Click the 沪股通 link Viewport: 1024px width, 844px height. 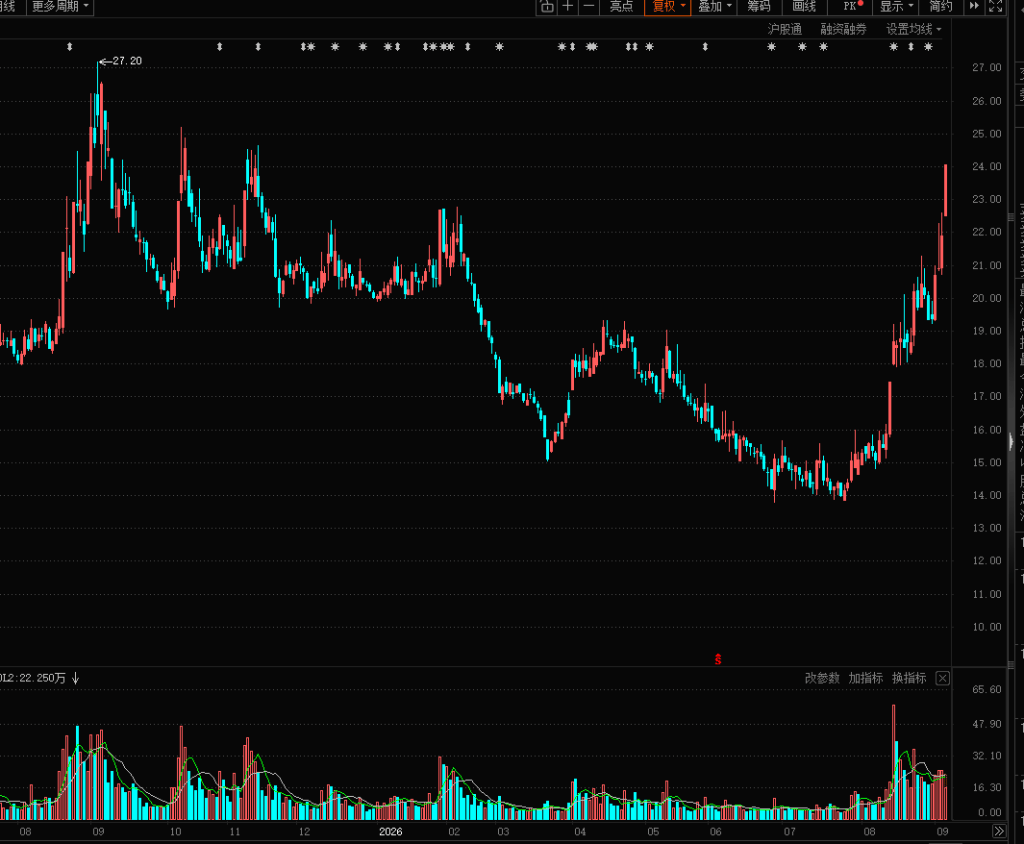click(784, 29)
